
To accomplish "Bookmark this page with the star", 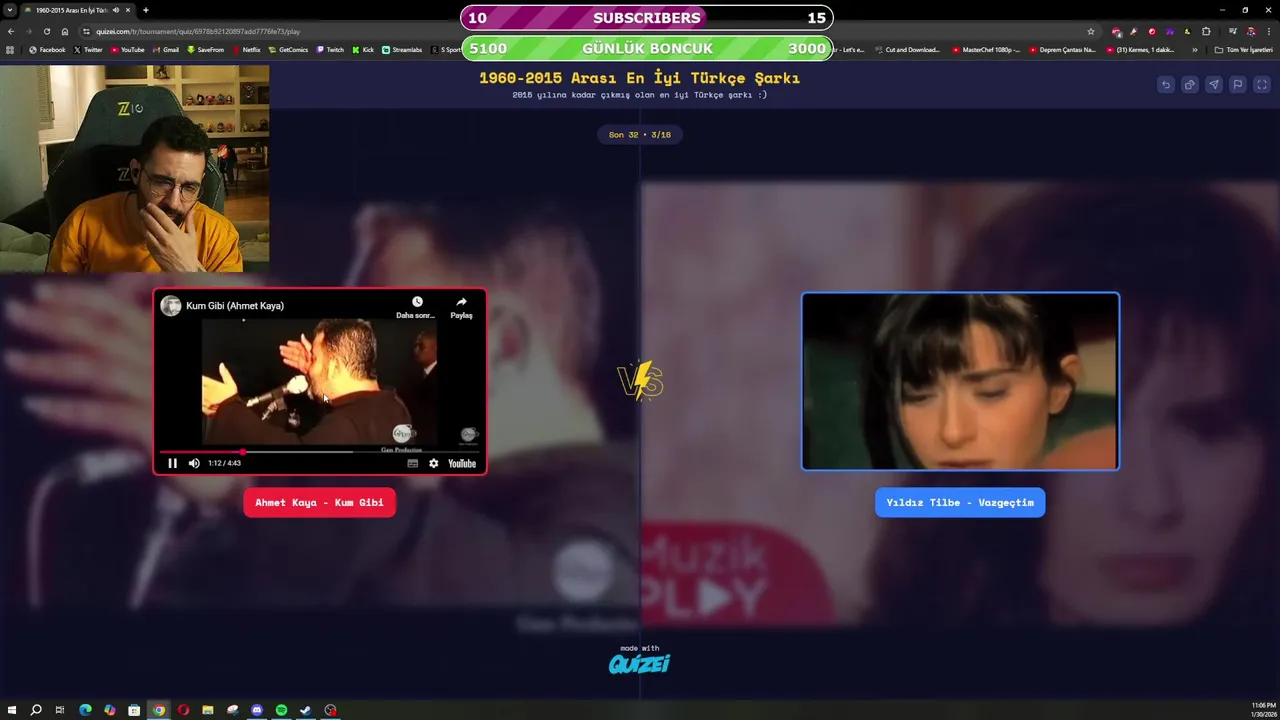I will coord(1091,31).
